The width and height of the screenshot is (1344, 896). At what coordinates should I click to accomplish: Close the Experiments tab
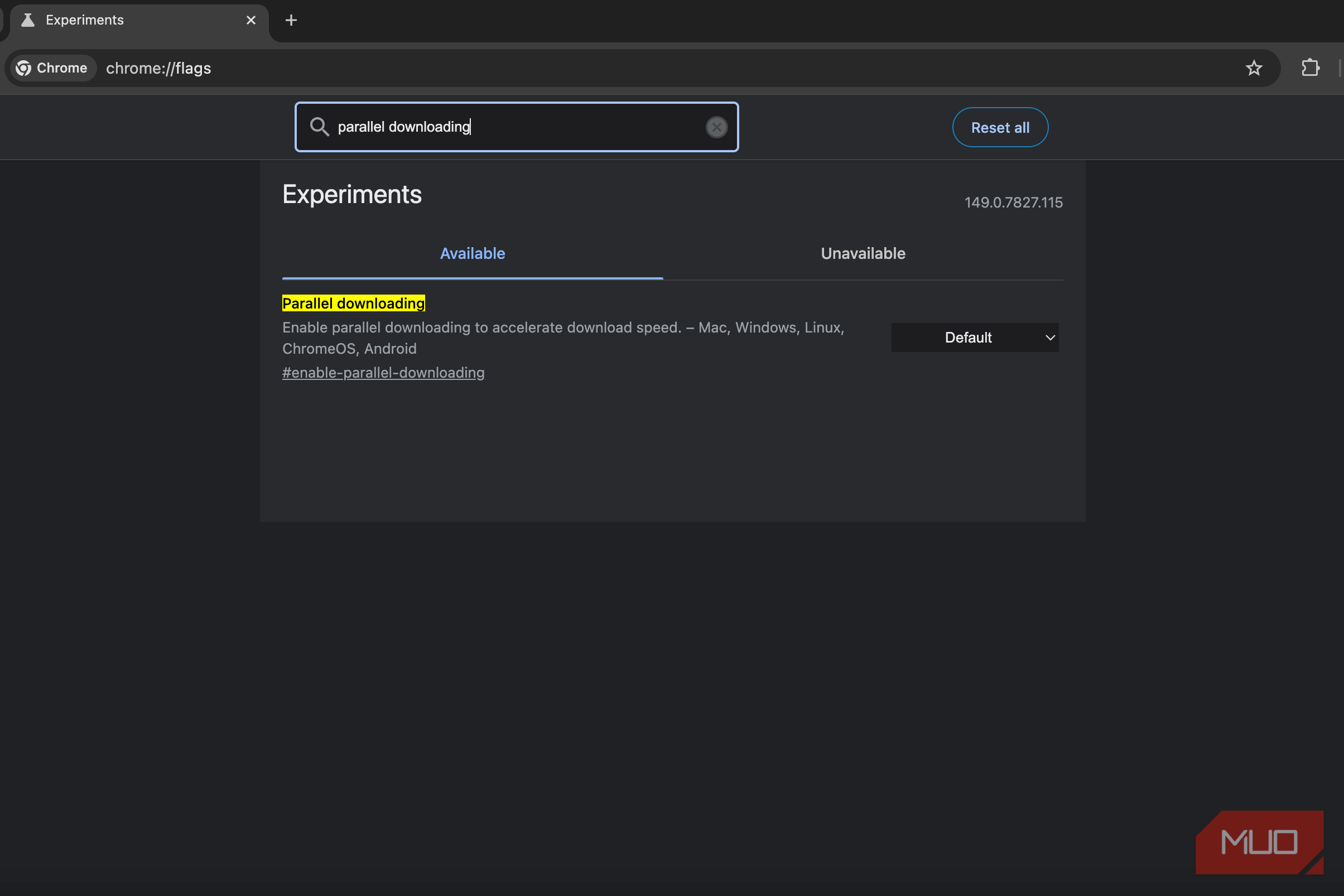point(251,21)
